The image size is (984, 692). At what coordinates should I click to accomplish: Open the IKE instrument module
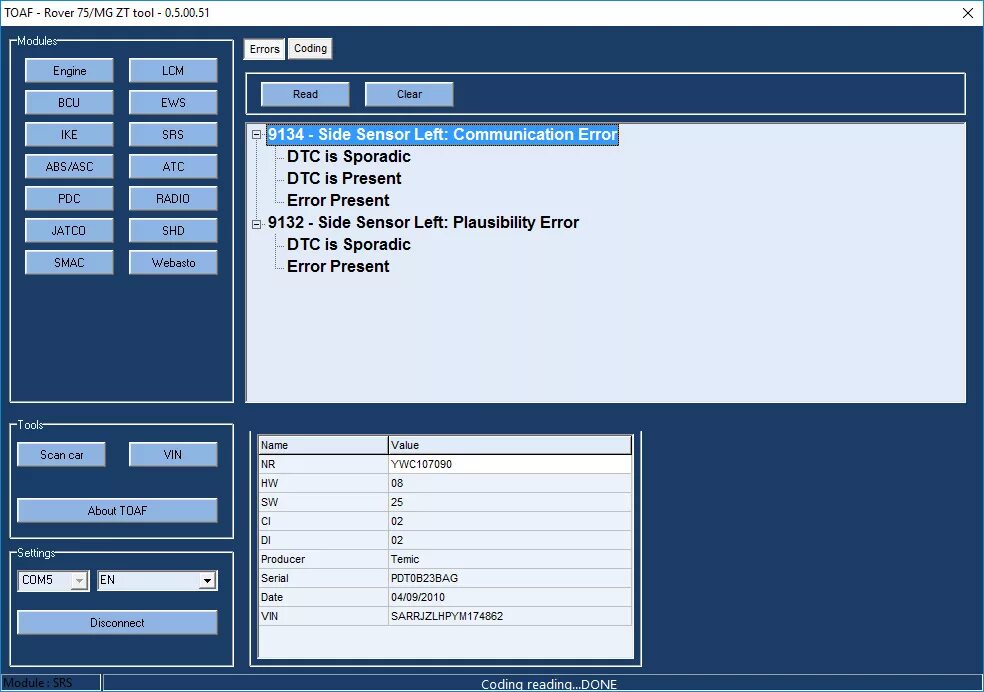(x=69, y=135)
